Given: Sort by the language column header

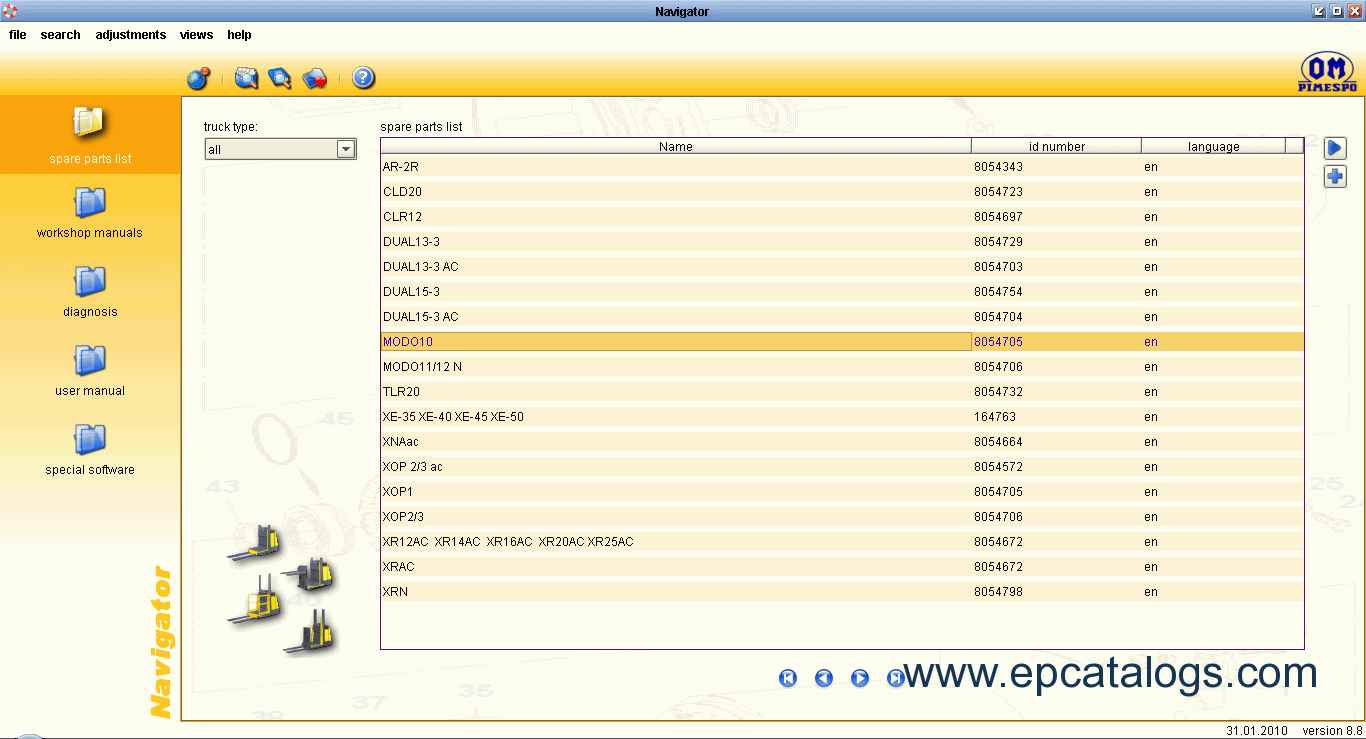Looking at the screenshot, I should click(x=1213, y=146).
